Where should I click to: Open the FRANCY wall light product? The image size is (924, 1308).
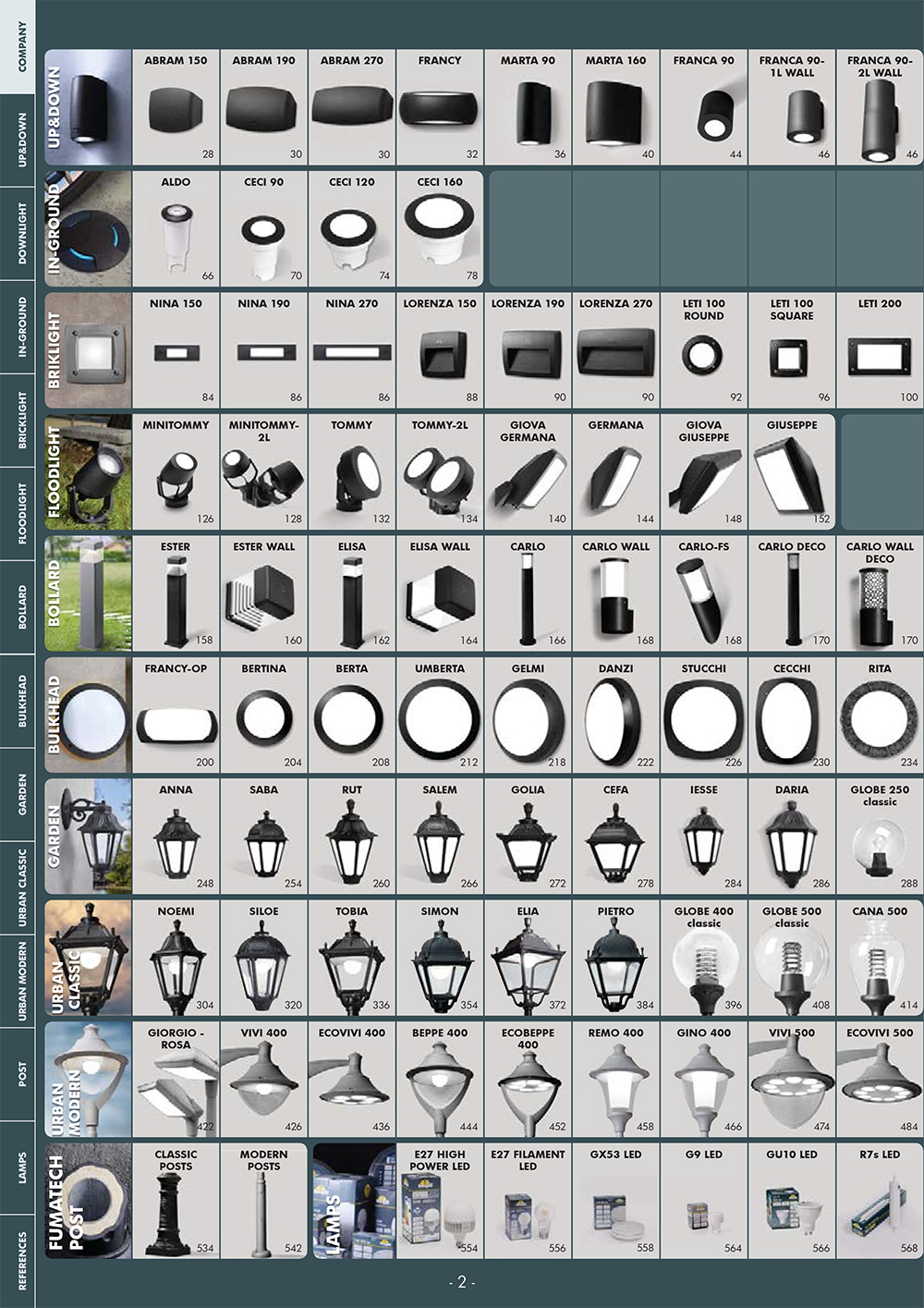point(440,107)
